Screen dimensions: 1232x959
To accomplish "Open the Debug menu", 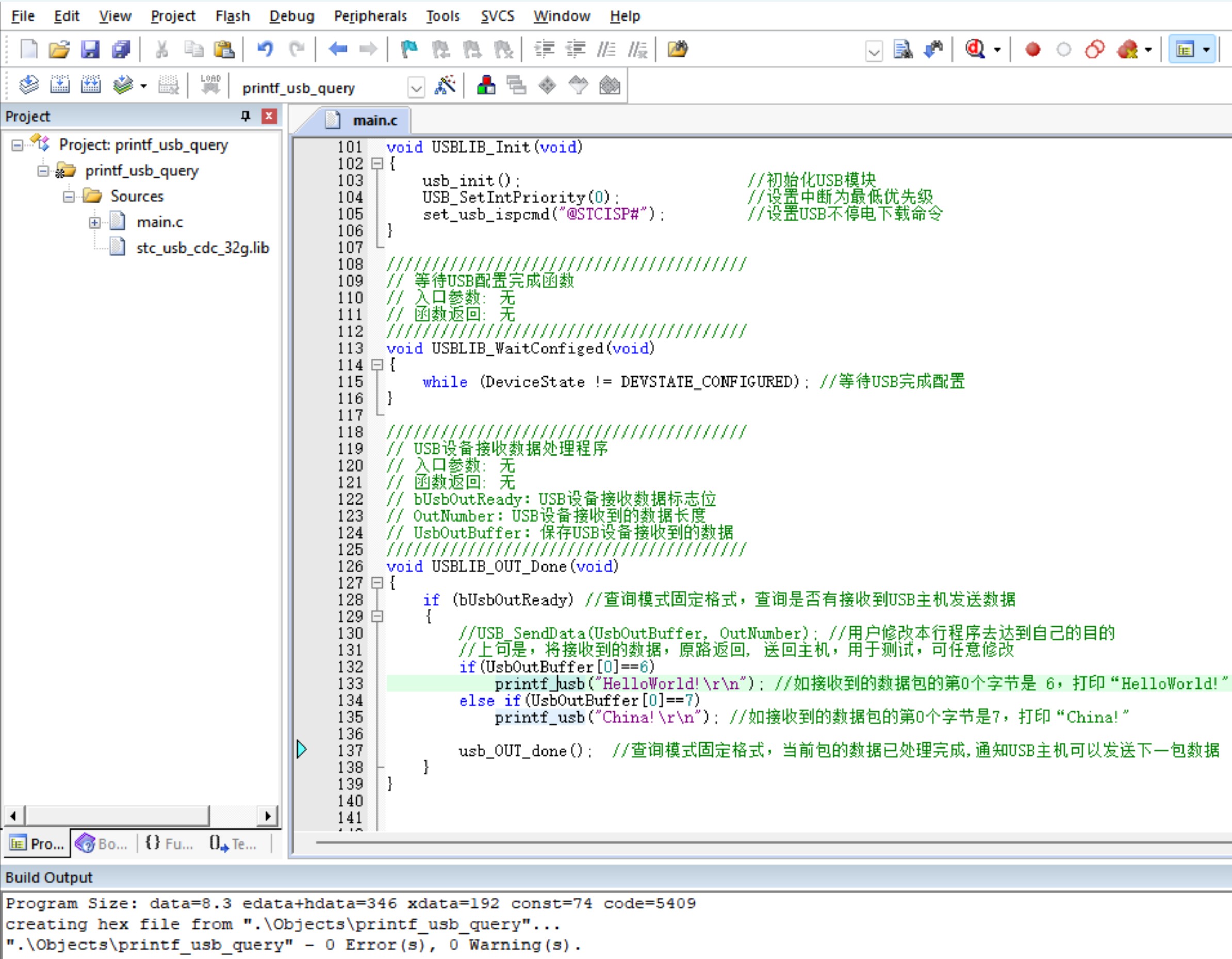I will click(292, 16).
